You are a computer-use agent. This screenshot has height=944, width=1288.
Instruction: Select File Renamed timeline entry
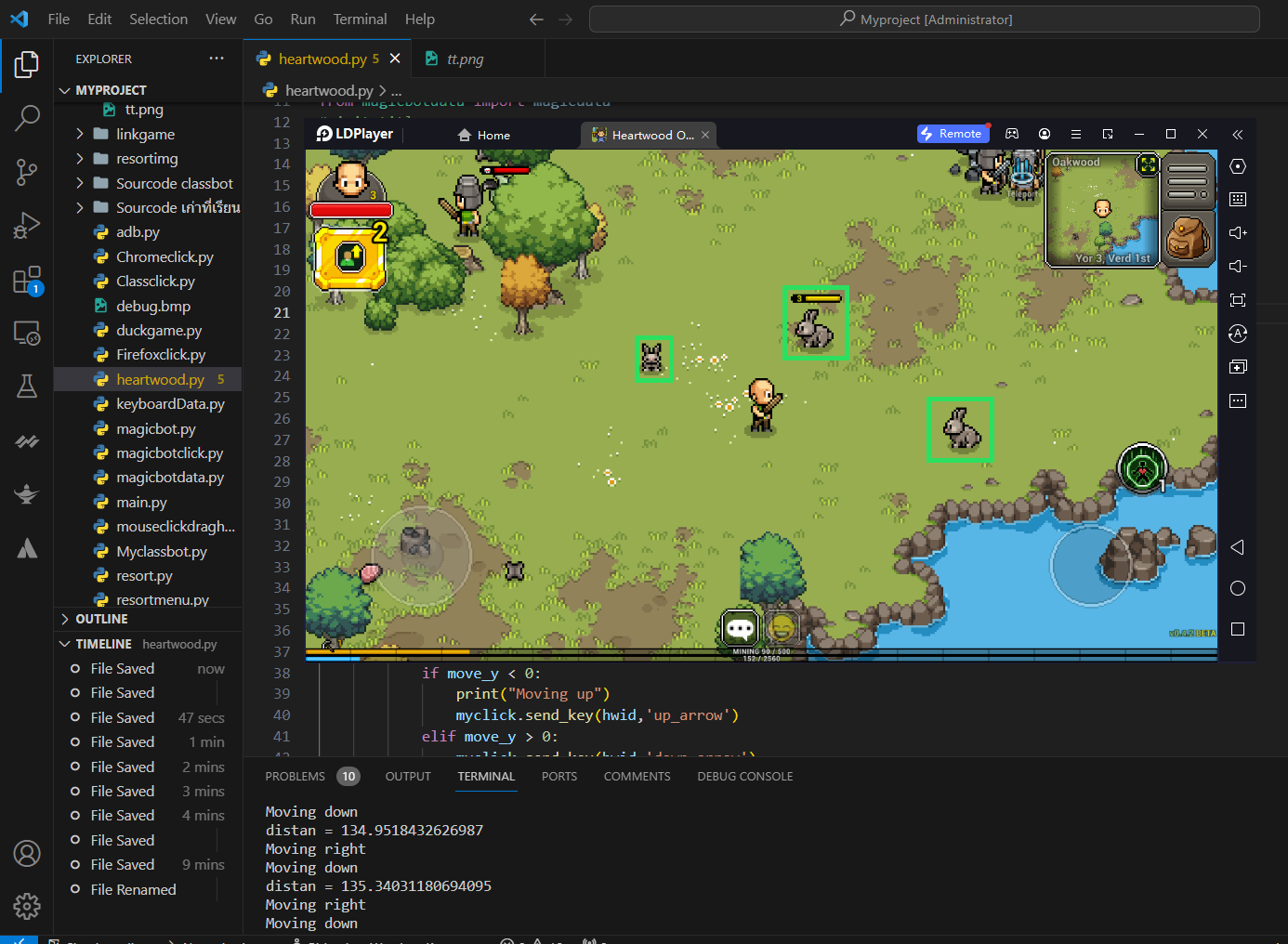pyautogui.click(x=134, y=889)
